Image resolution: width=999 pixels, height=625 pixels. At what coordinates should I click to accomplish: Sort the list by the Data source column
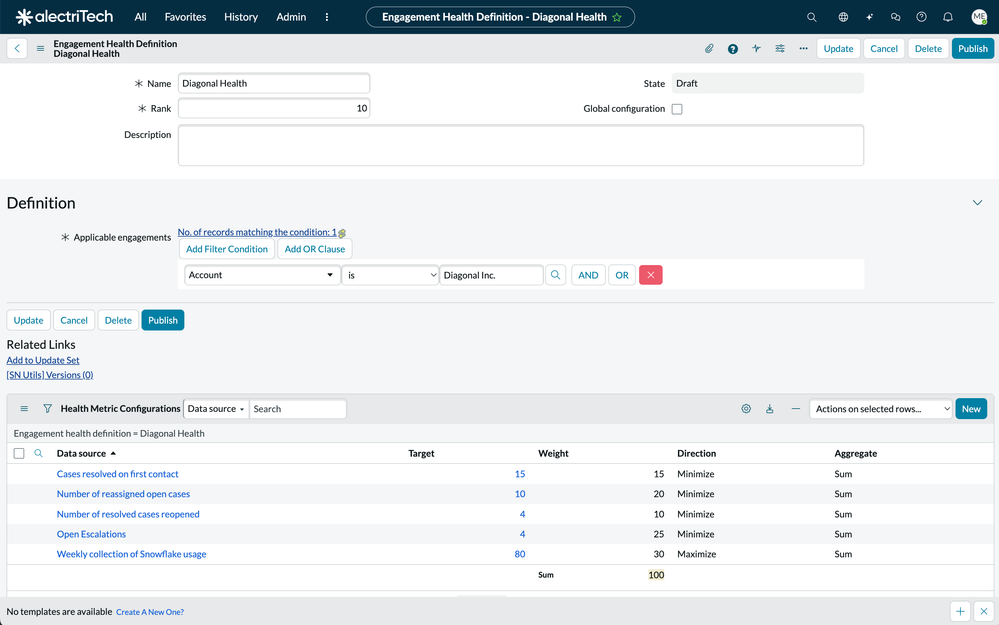click(79, 453)
